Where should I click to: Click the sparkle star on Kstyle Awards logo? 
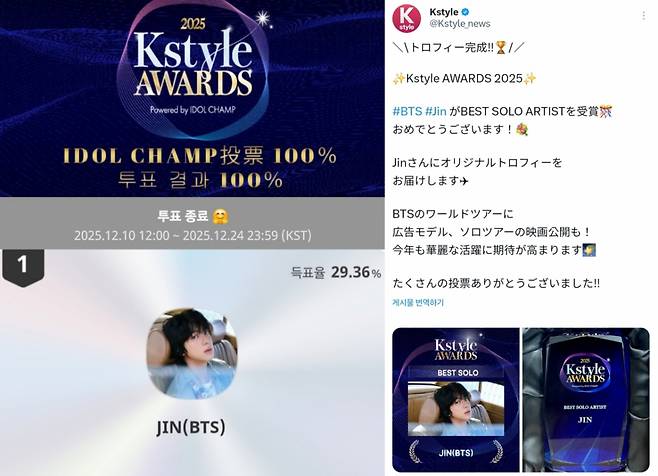click(x=263, y=18)
